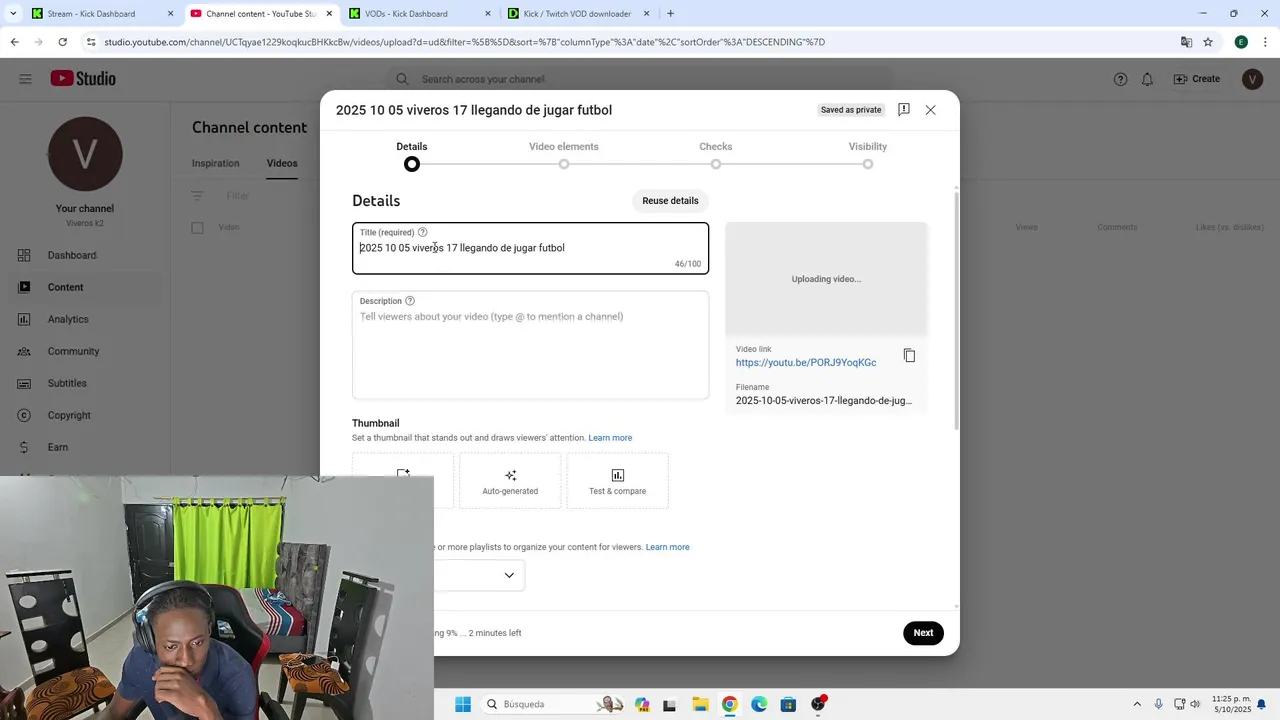Image resolution: width=1280 pixels, height=720 pixels.
Task: Open help for Title field
Action: click(x=422, y=232)
